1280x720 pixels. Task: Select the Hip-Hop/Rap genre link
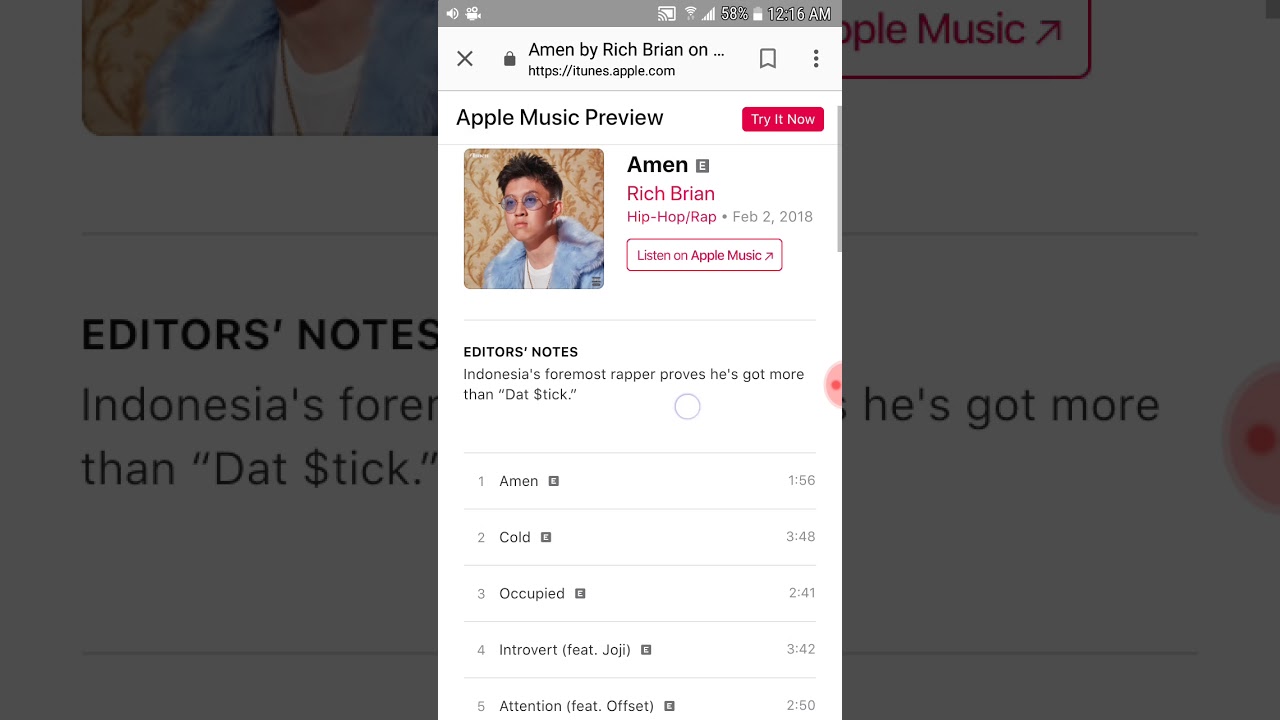tap(672, 217)
